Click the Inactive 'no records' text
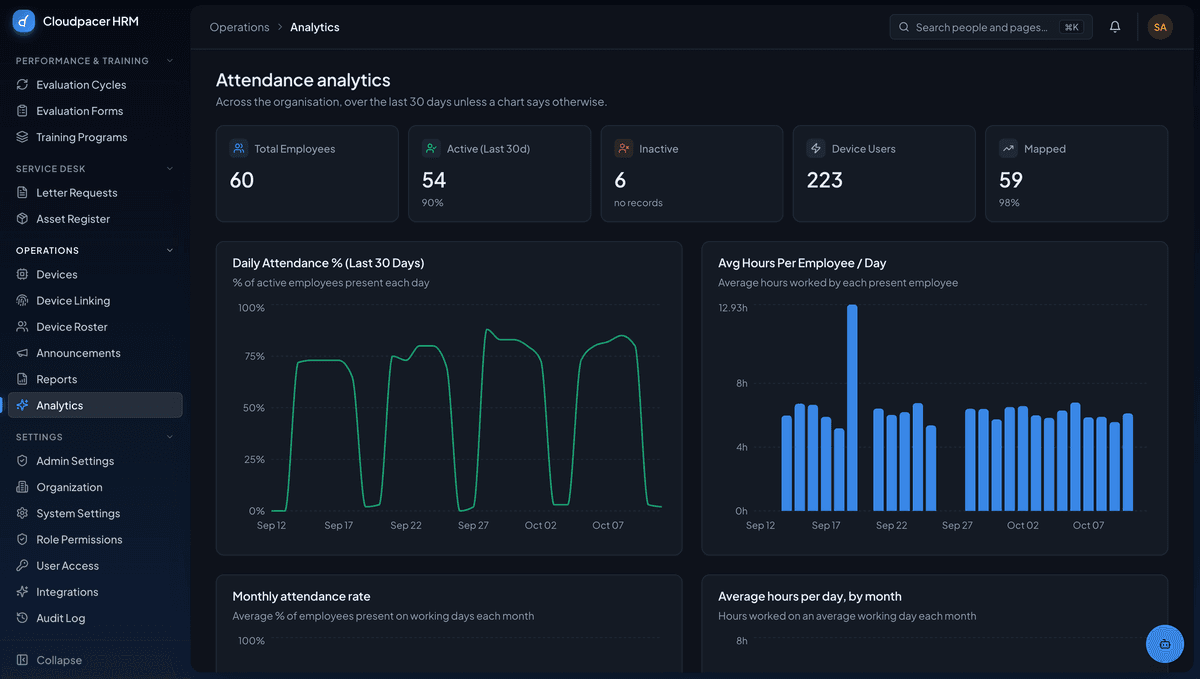This screenshot has height=679, width=1200. click(x=638, y=203)
